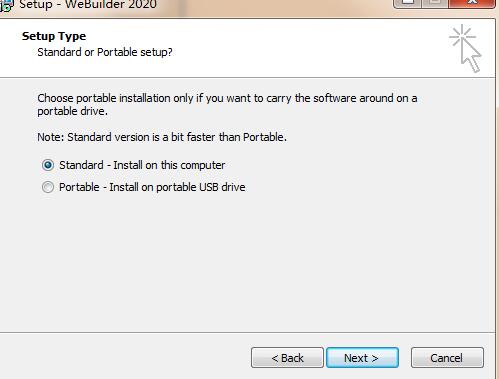Select the Standard install radio button
Image resolution: width=499 pixels, height=379 pixels.
click(48, 165)
